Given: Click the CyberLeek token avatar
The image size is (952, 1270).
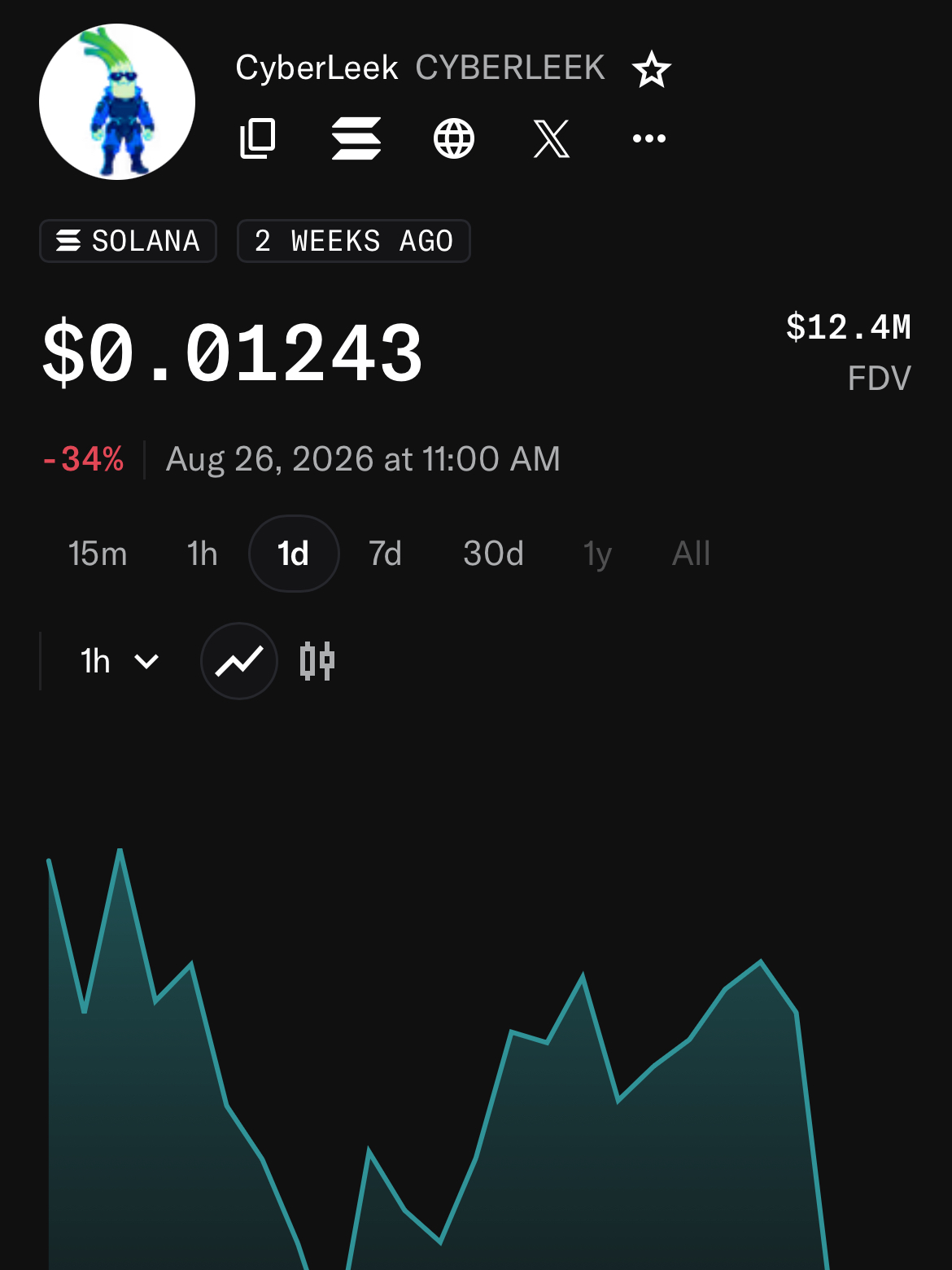Looking at the screenshot, I should click(117, 102).
